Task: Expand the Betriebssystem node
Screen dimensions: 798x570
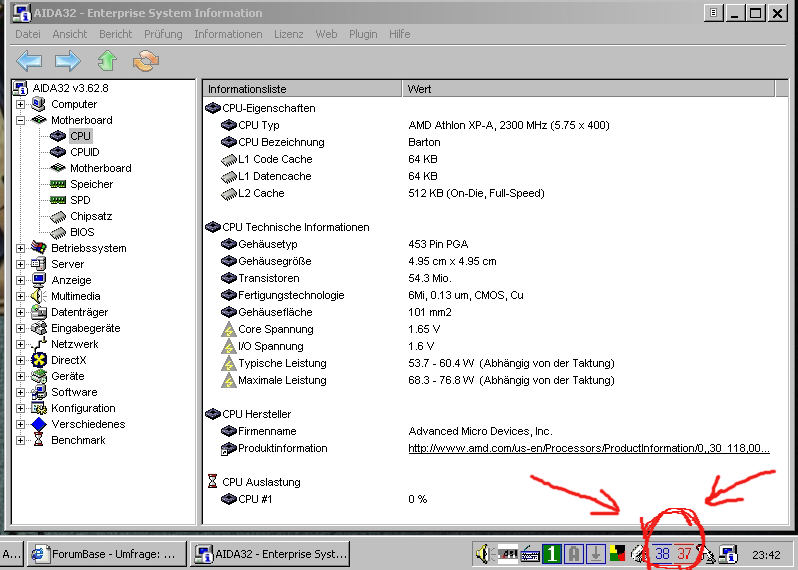Action: pos(20,248)
